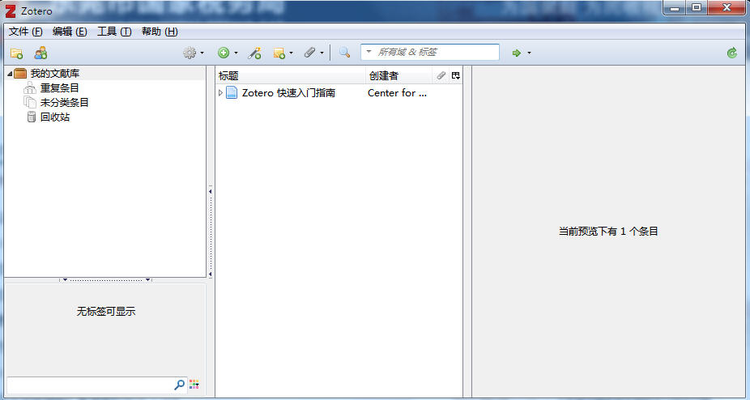
Task: Click the New Group people icon
Action: [x=41, y=53]
